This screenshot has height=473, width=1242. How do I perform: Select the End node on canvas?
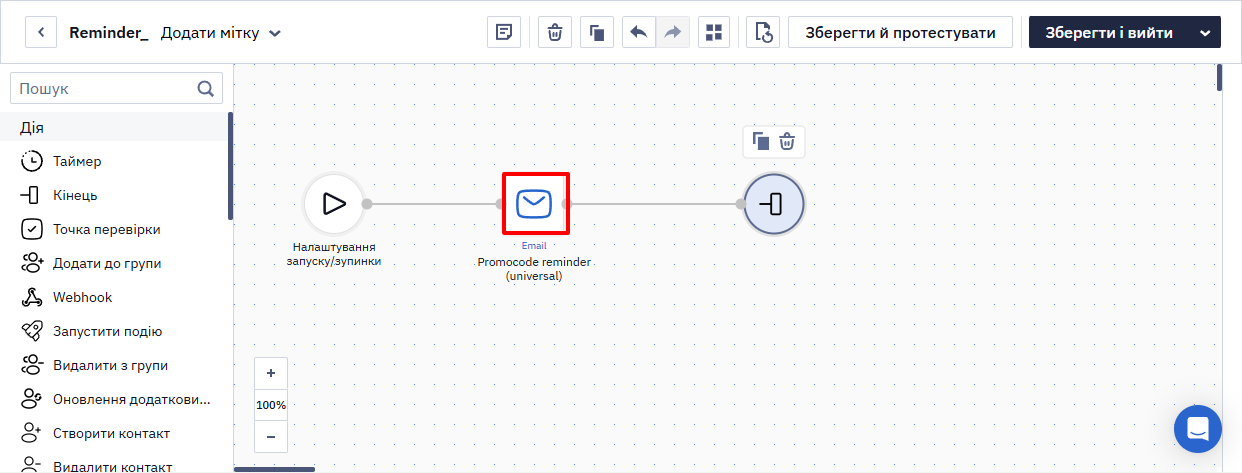(774, 204)
